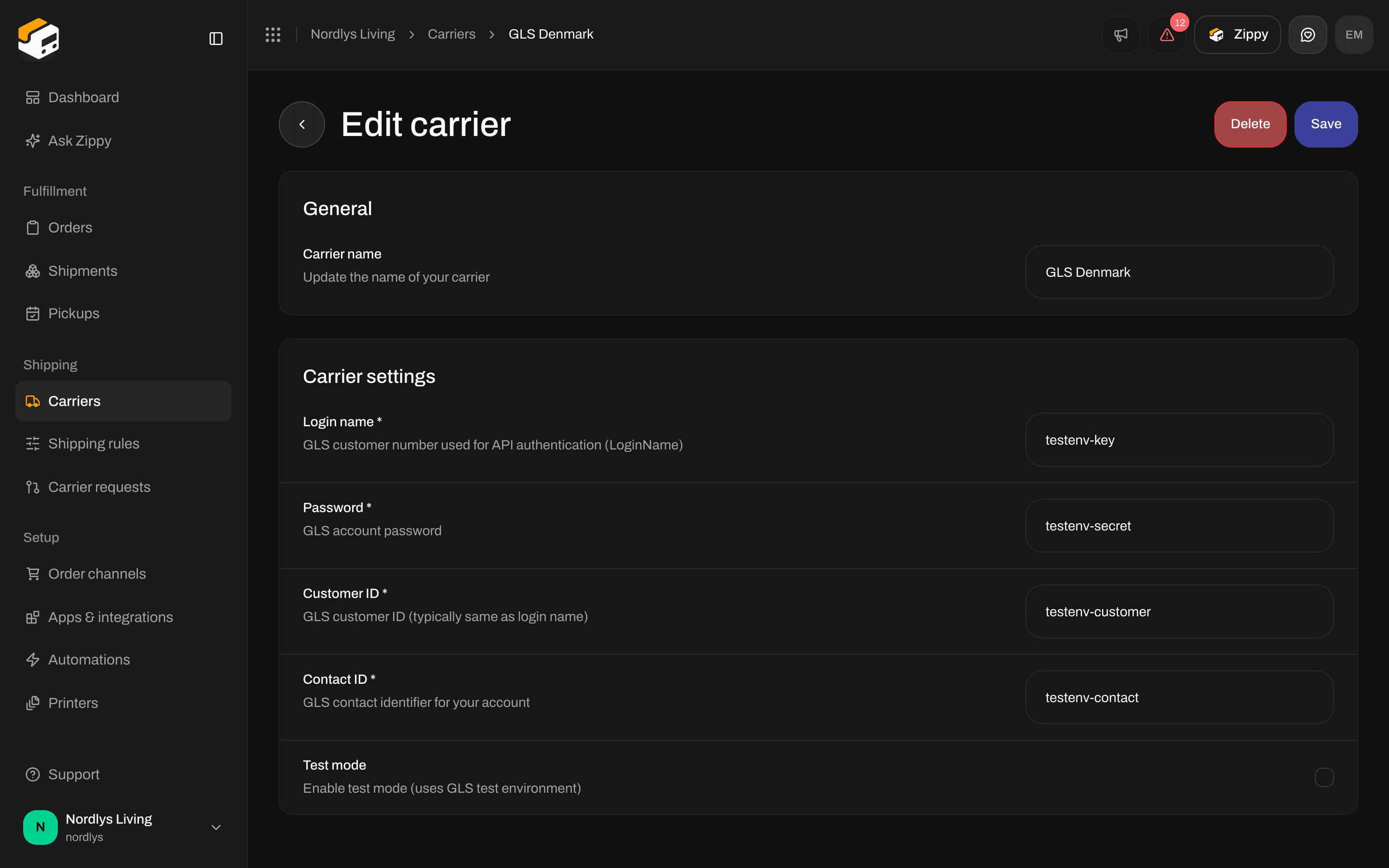Enable the Test mode checkbox

(1323, 777)
